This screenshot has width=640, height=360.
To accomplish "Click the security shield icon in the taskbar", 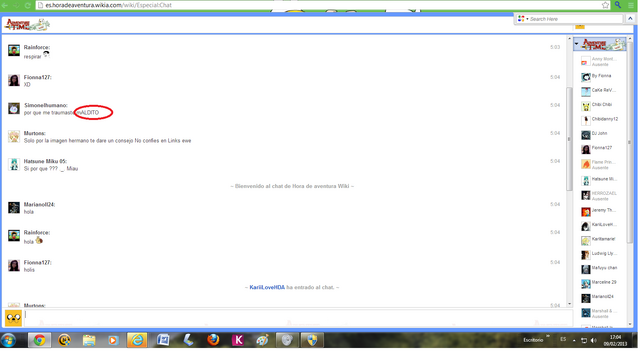I will pyautogui.click(x=312, y=340).
